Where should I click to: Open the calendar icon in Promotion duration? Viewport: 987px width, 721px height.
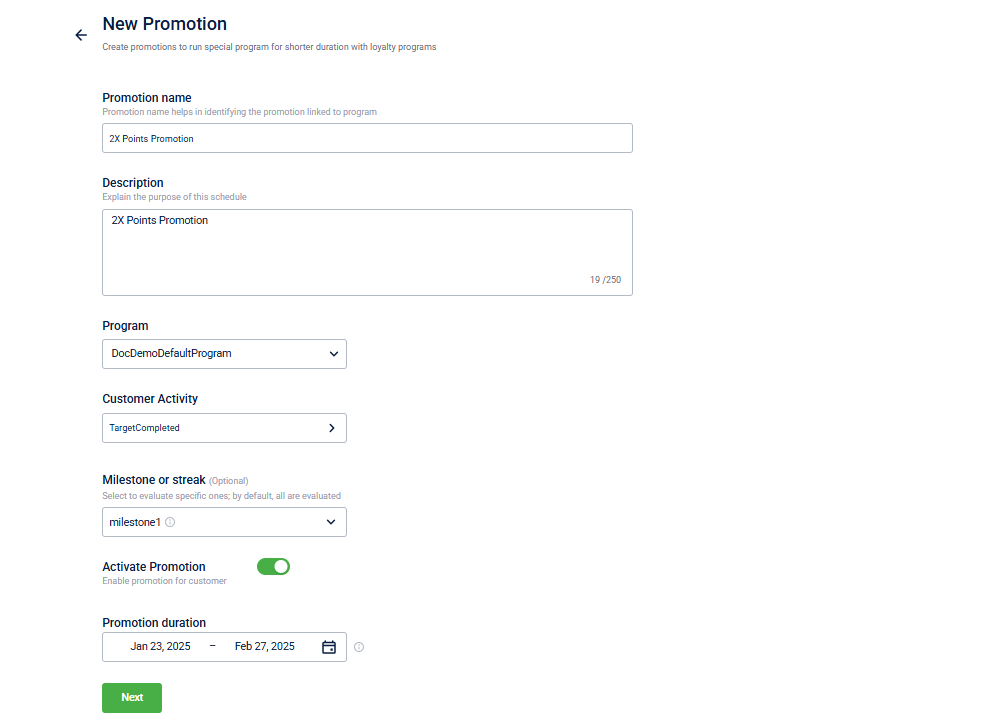pyautogui.click(x=329, y=647)
